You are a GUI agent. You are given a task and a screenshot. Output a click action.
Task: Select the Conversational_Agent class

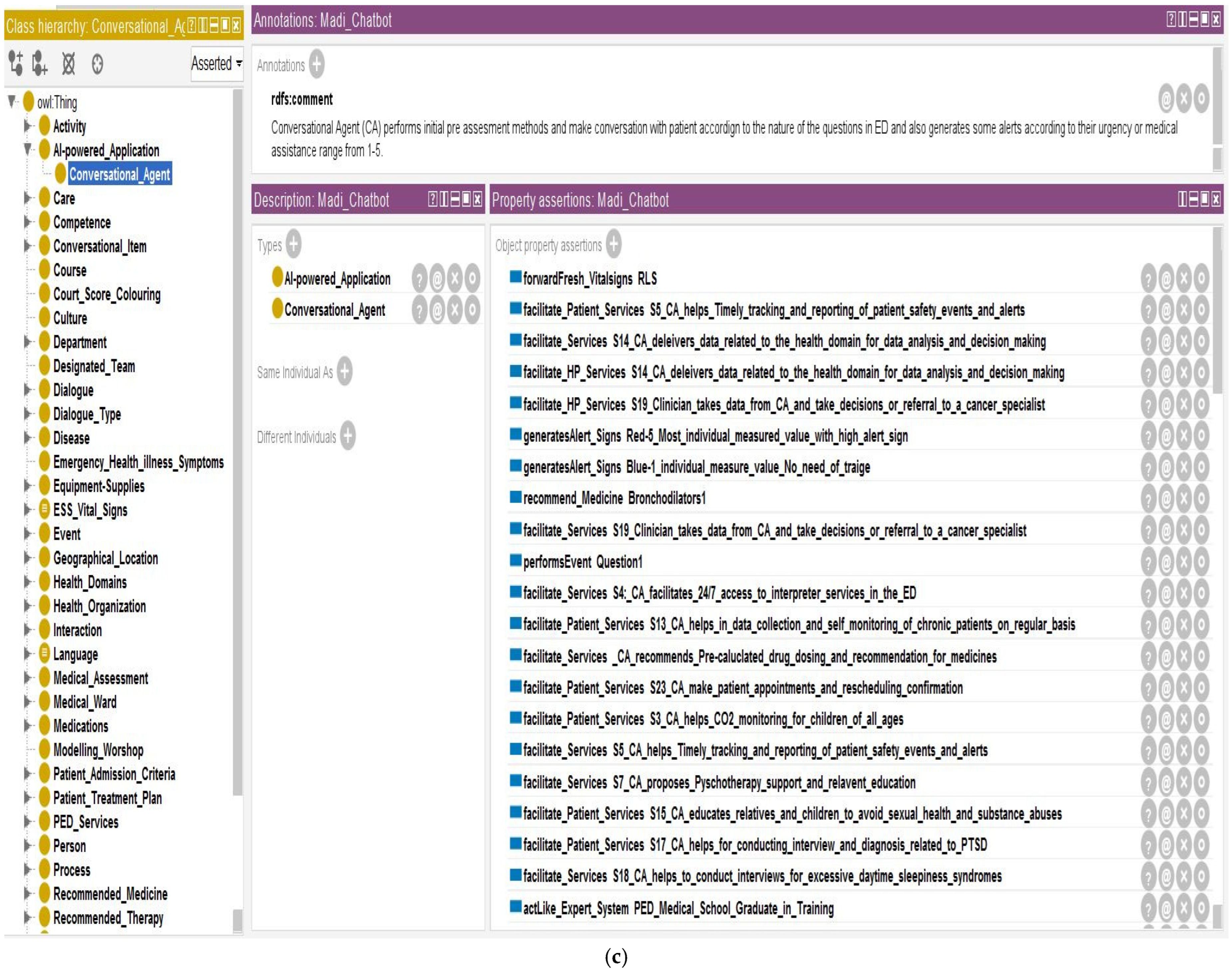(119, 174)
